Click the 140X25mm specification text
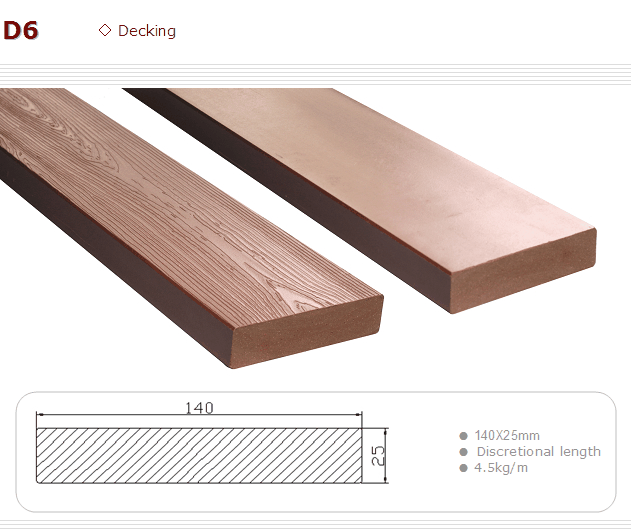Image resolution: width=631 pixels, height=531 pixels. click(x=507, y=435)
